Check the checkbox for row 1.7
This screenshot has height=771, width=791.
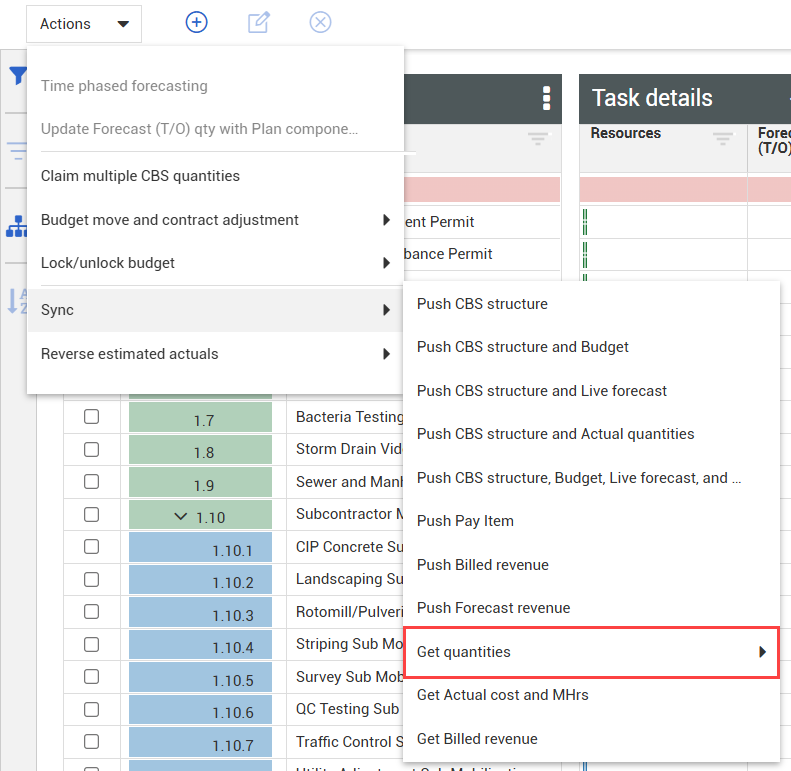91,417
